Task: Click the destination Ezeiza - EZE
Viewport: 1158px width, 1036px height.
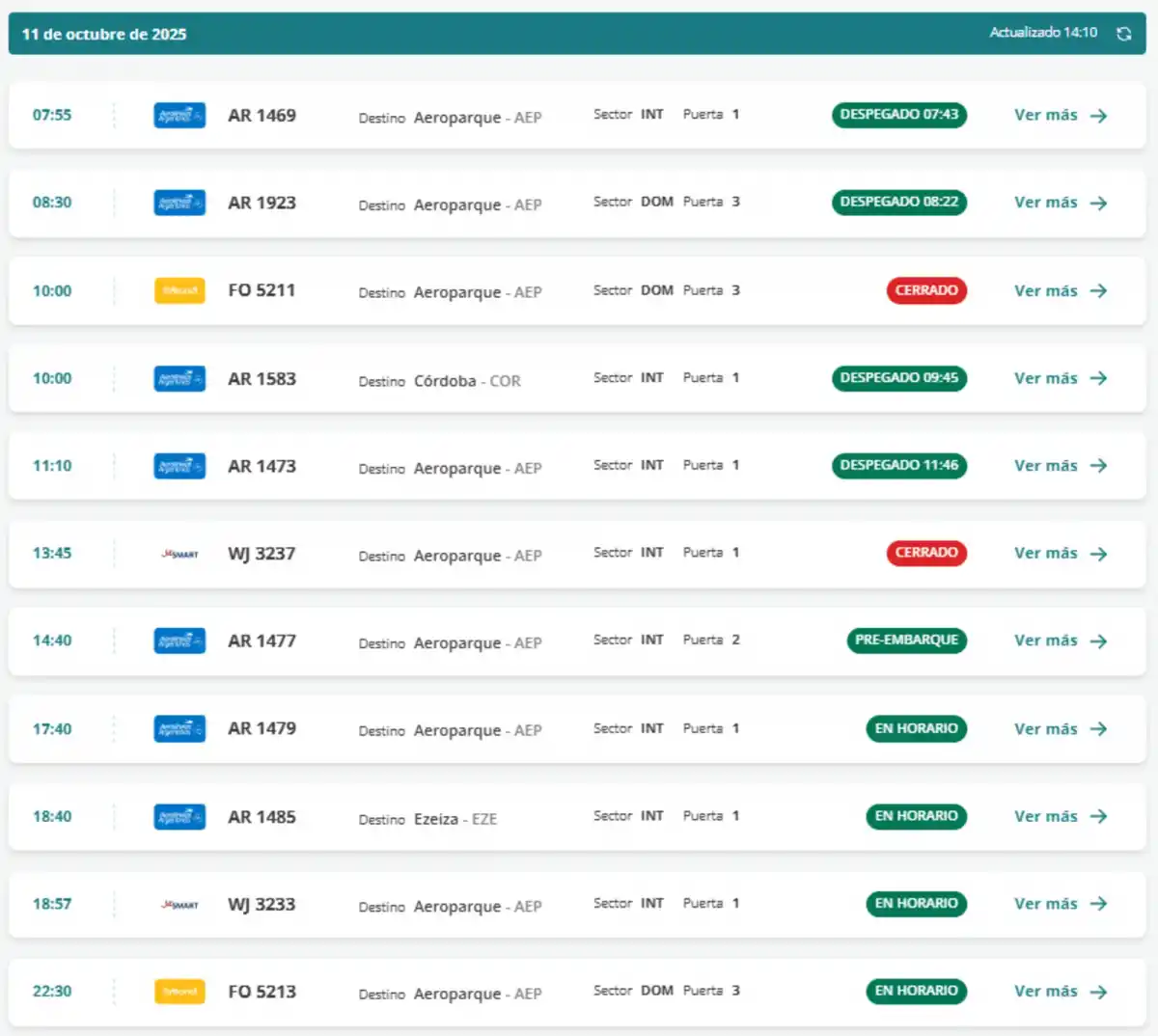Action: pyautogui.click(x=455, y=819)
